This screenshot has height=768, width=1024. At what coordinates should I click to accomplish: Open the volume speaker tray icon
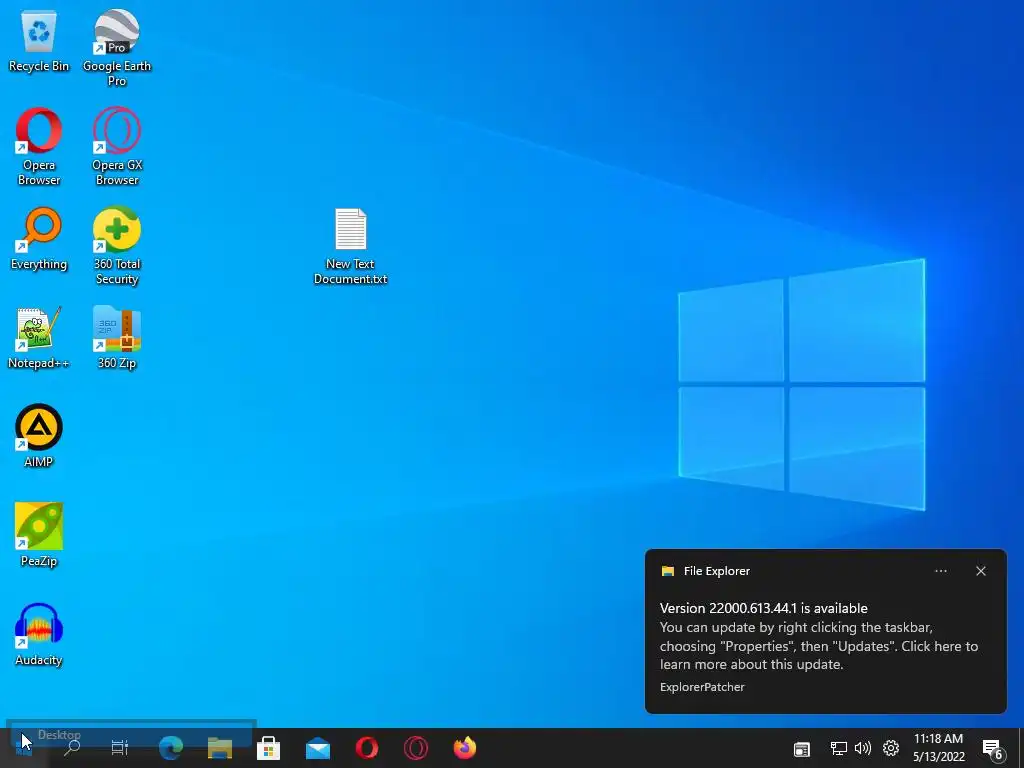pos(863,748)
